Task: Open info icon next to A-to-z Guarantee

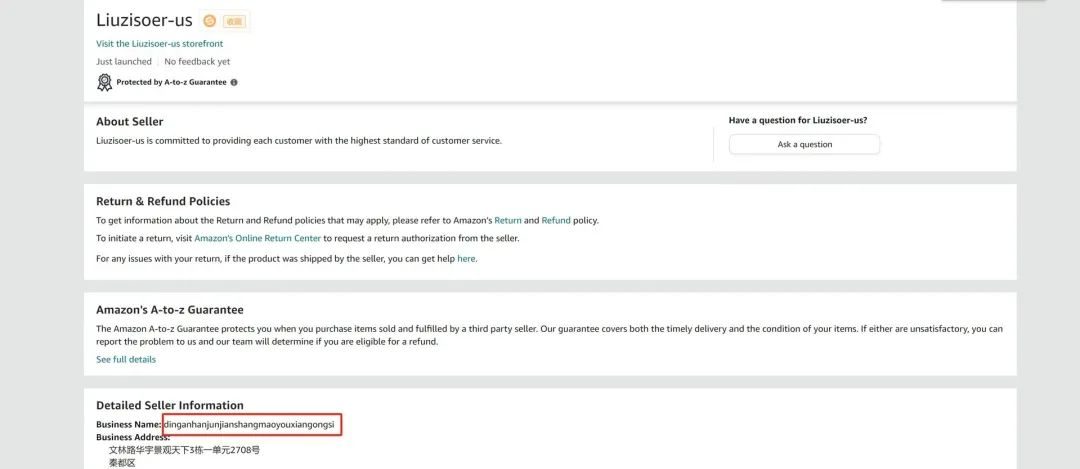Action: click(233, 83)
